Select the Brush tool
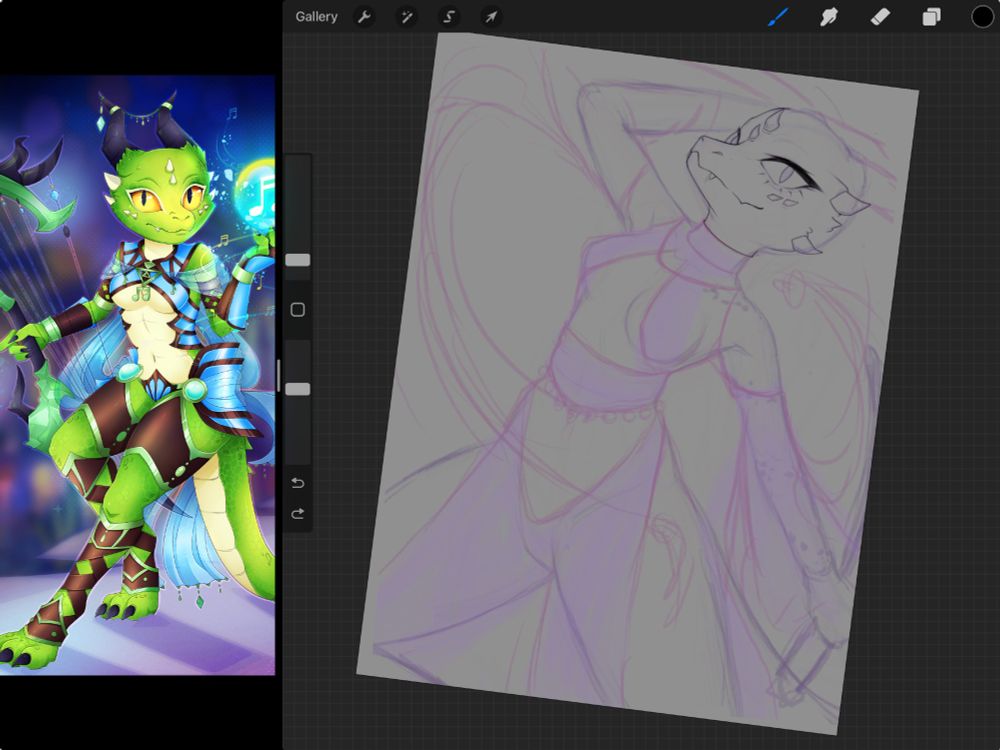This screenshot has height=750, width=1000. click(777, 17)
